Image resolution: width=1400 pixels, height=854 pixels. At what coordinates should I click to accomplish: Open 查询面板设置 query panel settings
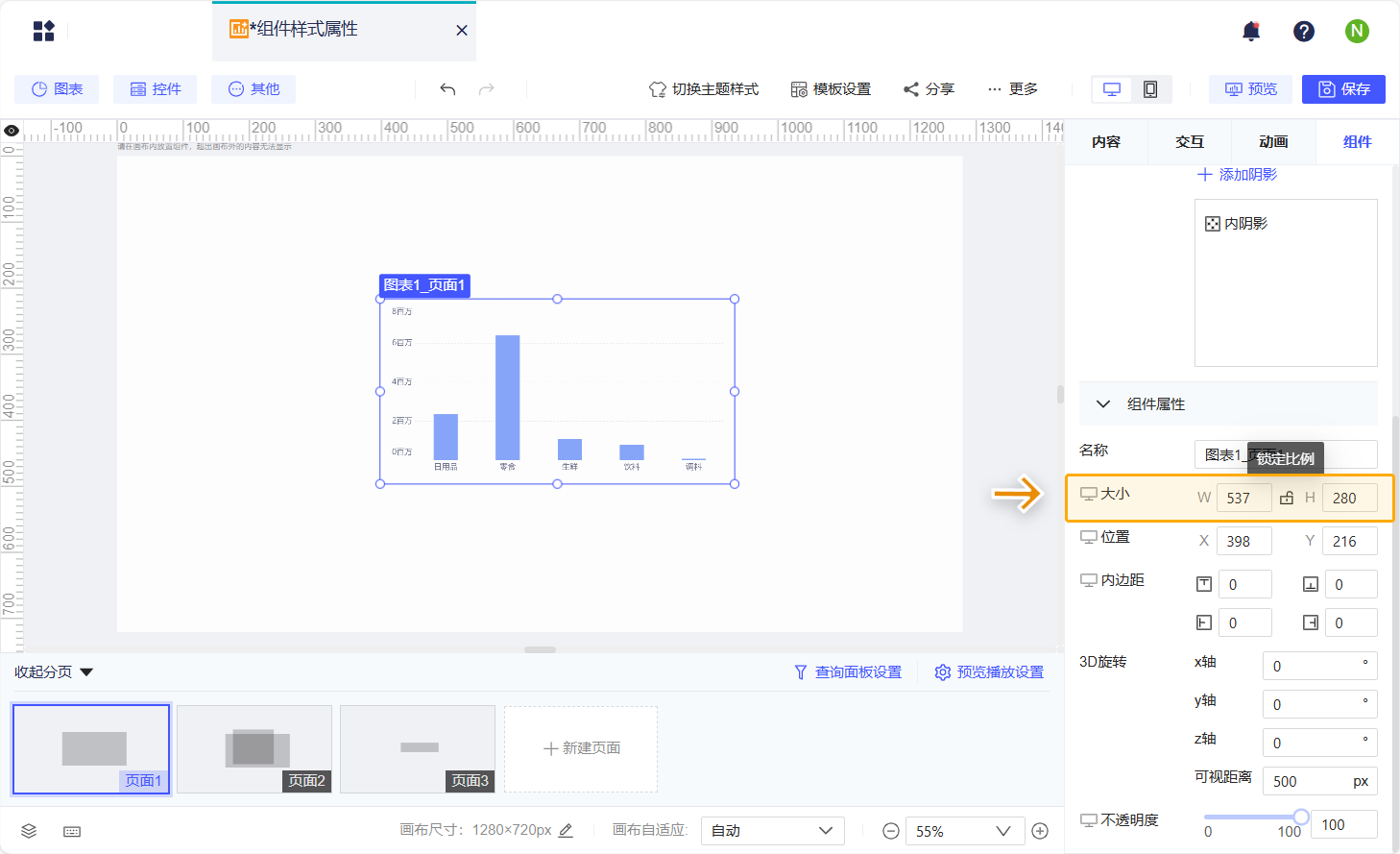(x=848, y=672)
